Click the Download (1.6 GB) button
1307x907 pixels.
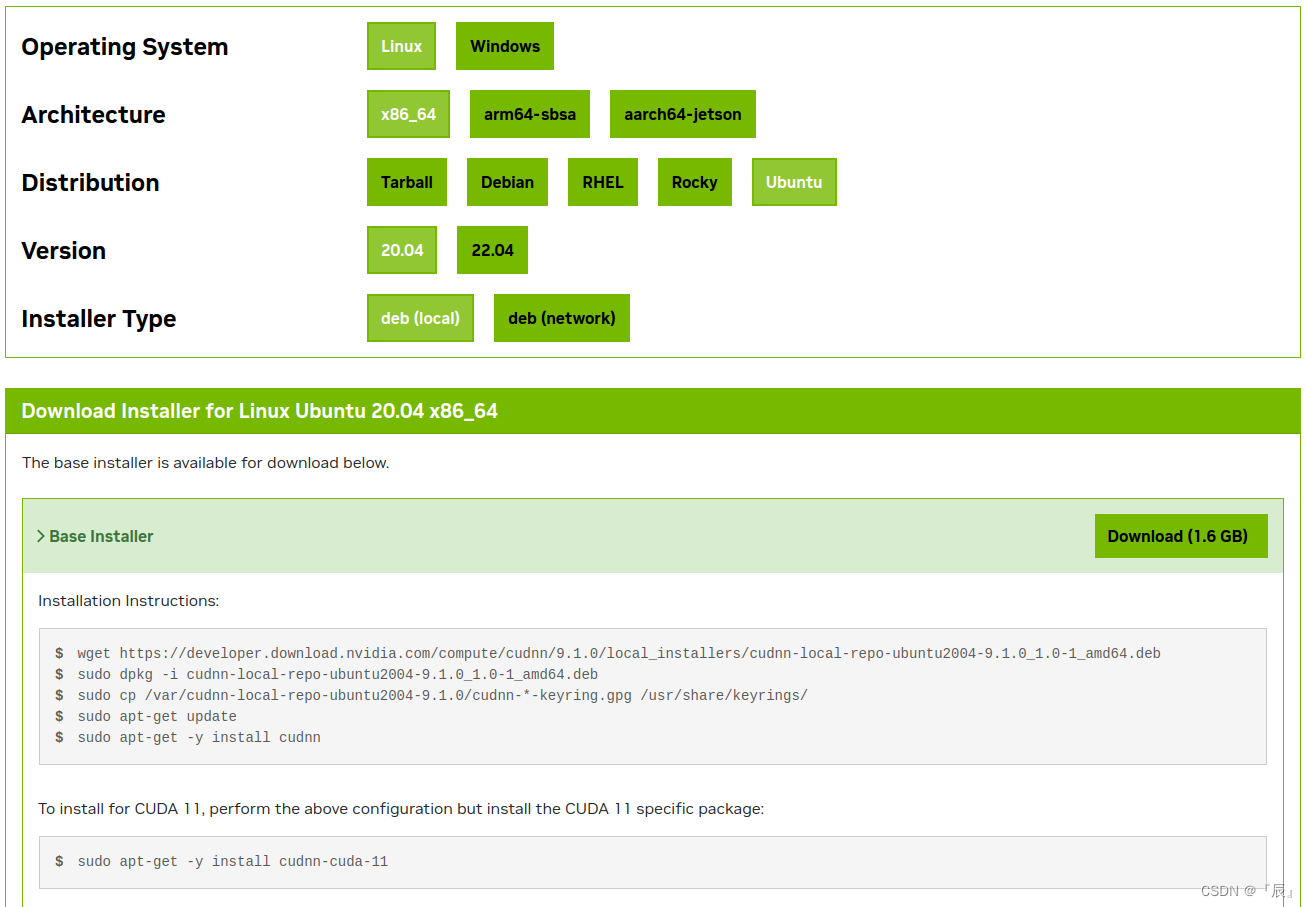[x=1180, y=536]
